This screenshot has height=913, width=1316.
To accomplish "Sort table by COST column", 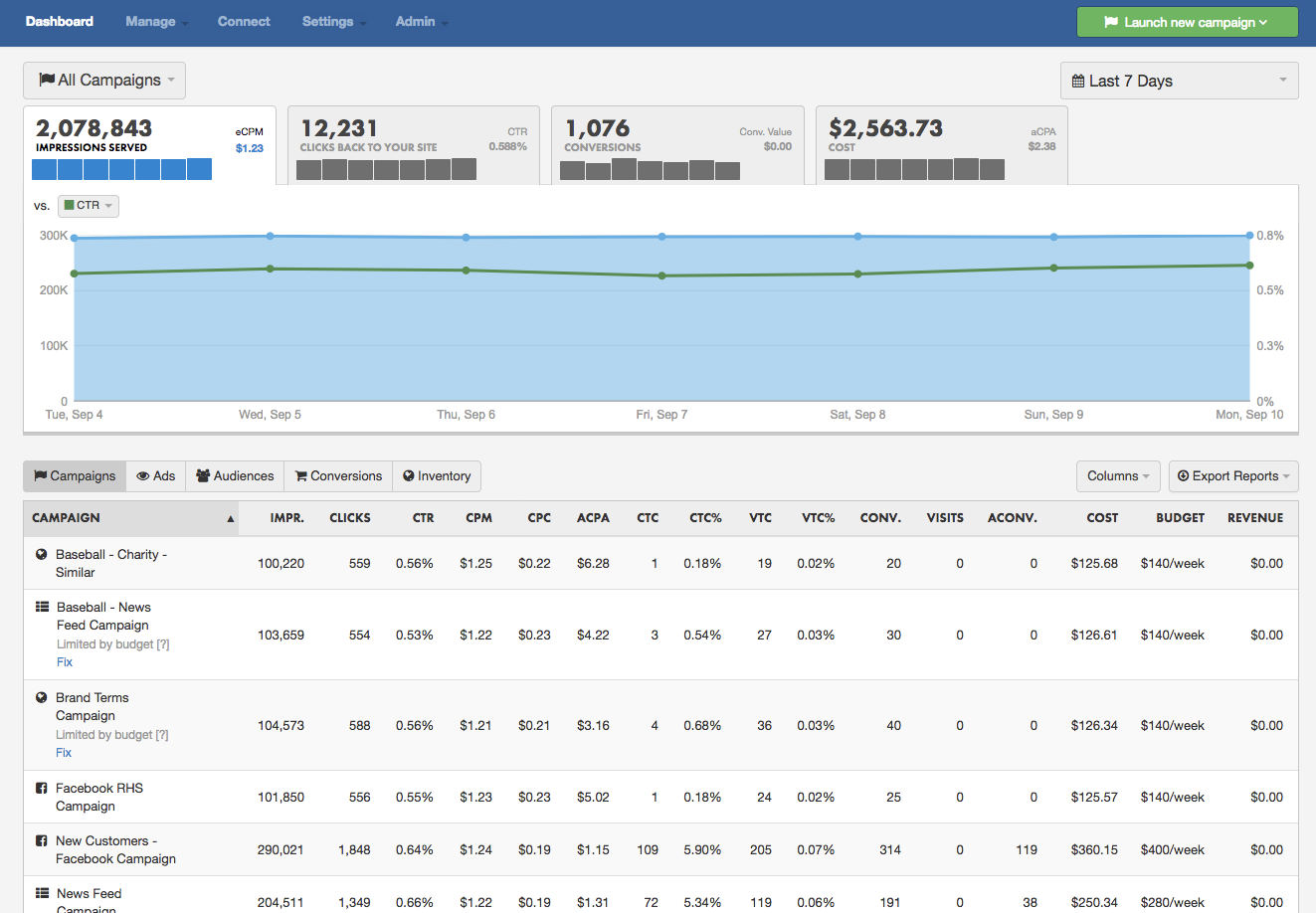I will pyautogui.click(x=1102, y=518).
